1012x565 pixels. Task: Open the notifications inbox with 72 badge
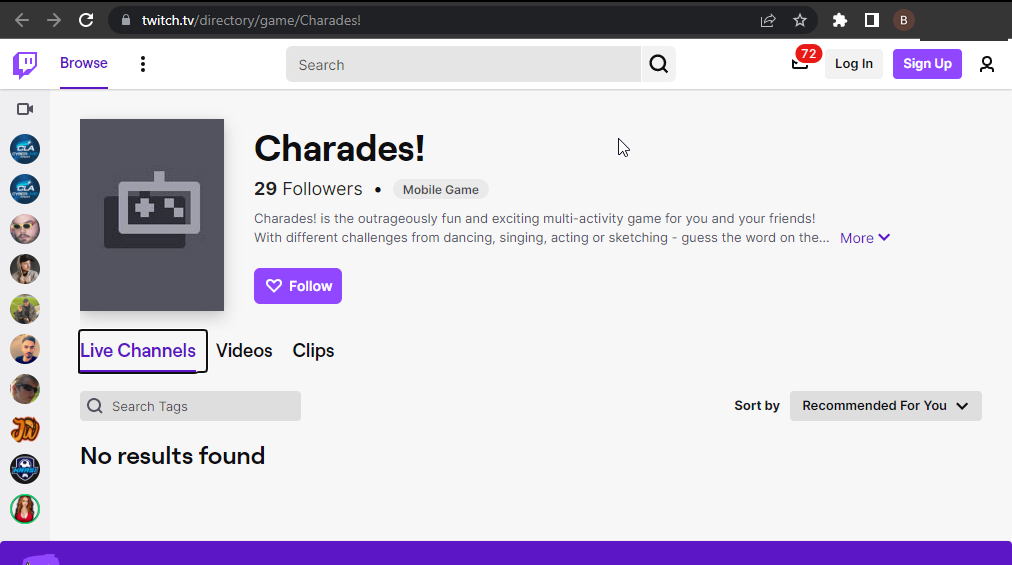(x=800, y=63)
